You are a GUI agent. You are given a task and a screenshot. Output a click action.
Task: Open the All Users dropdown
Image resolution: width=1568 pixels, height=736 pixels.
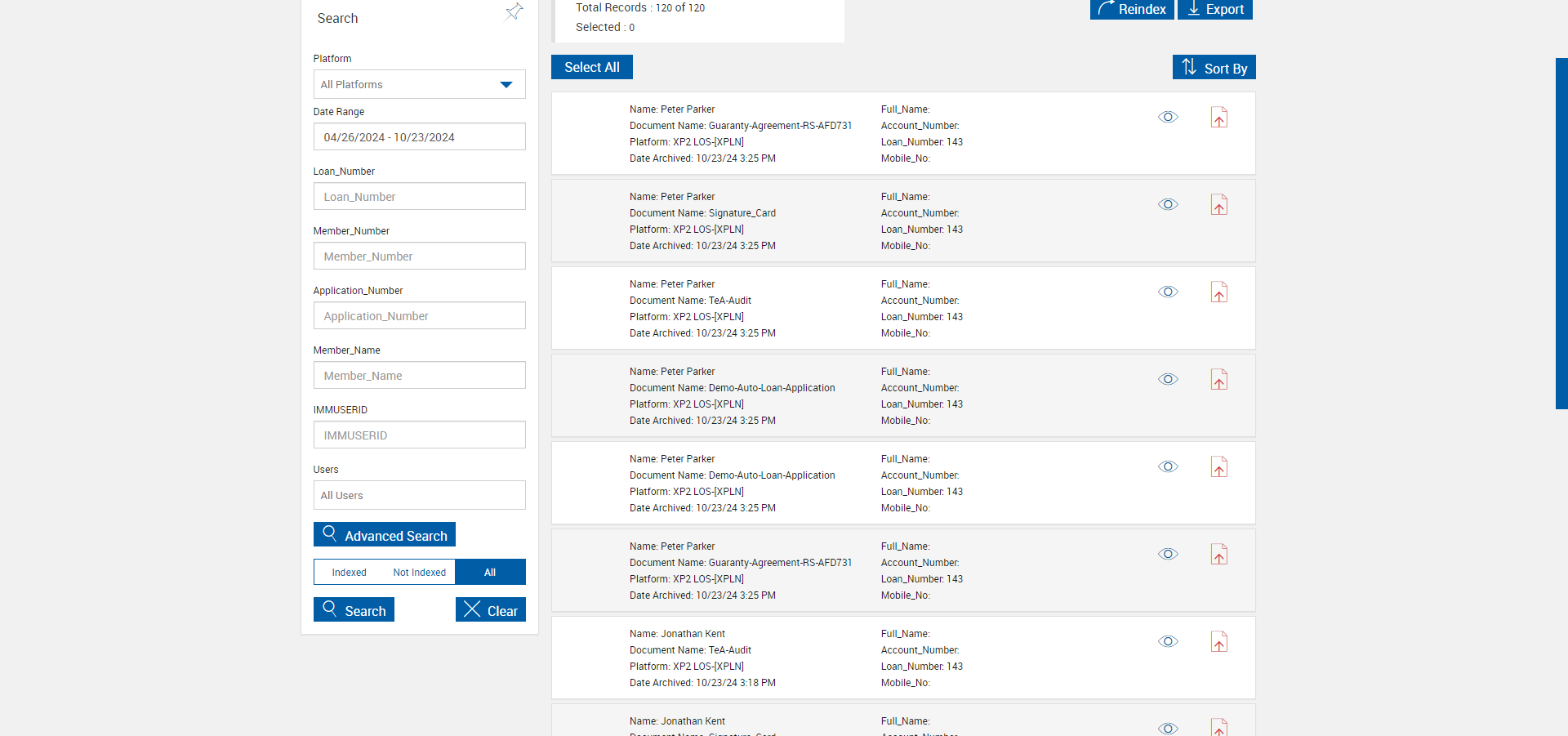click(x=419, y=495)
